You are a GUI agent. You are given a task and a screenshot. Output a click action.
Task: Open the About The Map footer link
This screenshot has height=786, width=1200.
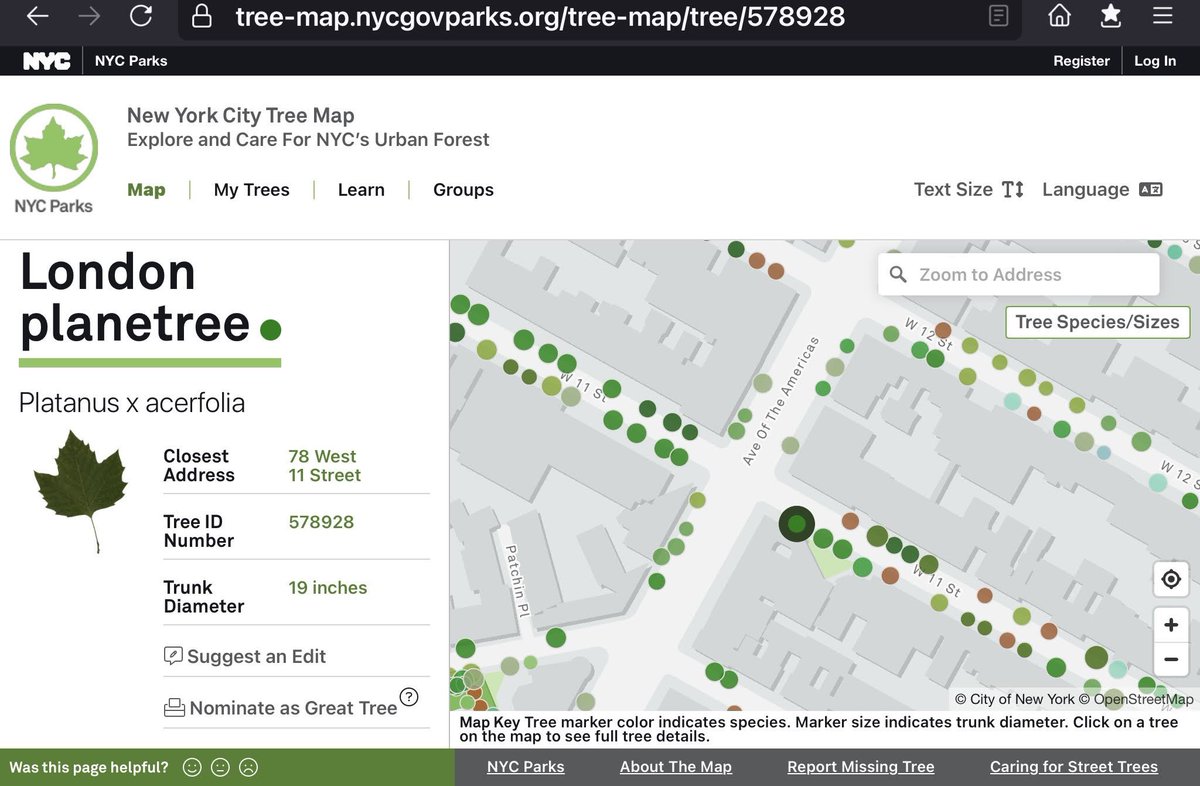[676, 767]
